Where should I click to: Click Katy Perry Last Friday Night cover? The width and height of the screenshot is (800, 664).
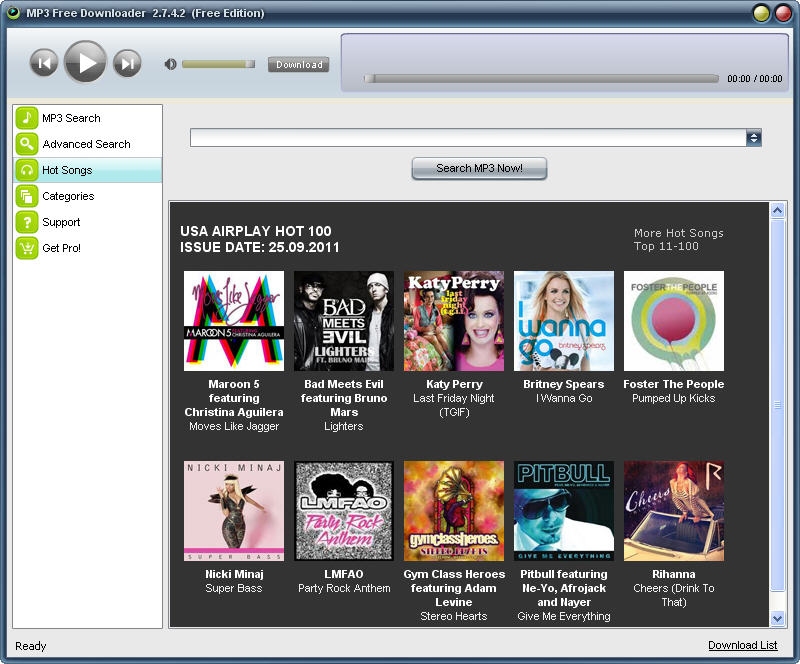point(454,321)
